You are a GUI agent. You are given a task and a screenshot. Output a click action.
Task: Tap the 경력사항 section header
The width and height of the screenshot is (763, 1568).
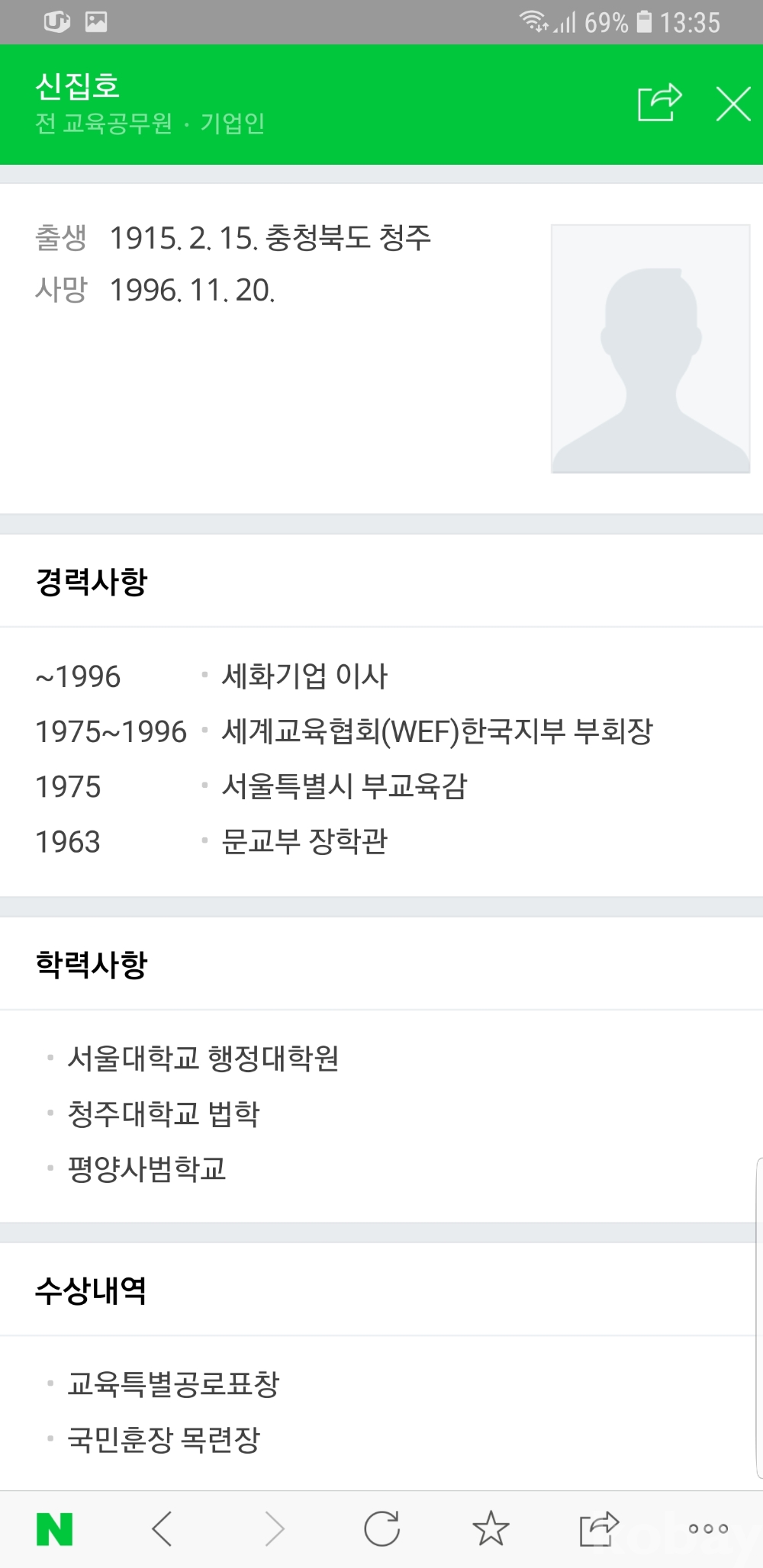92,582
